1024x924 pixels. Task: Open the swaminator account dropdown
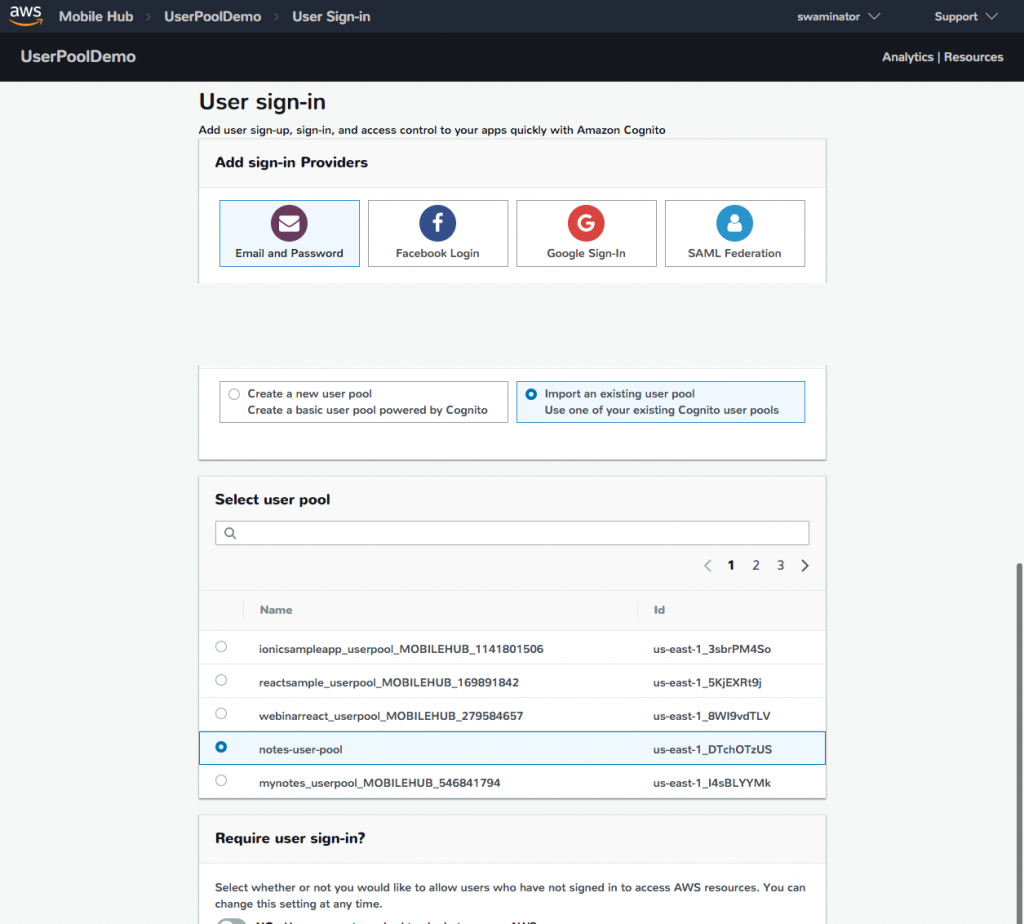tap(839, 16)
